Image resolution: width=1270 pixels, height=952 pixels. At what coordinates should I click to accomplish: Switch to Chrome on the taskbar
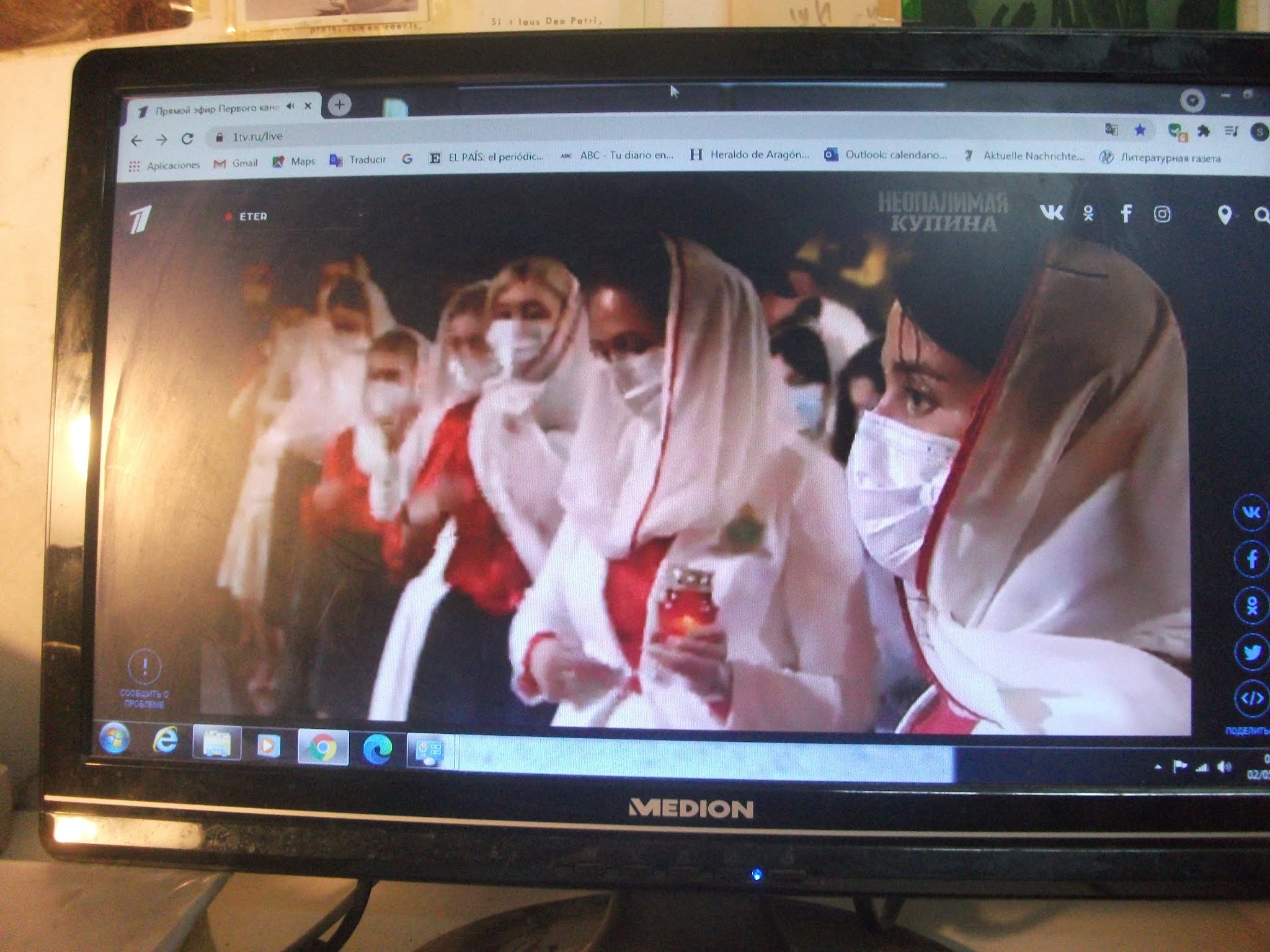pos(322,747)
